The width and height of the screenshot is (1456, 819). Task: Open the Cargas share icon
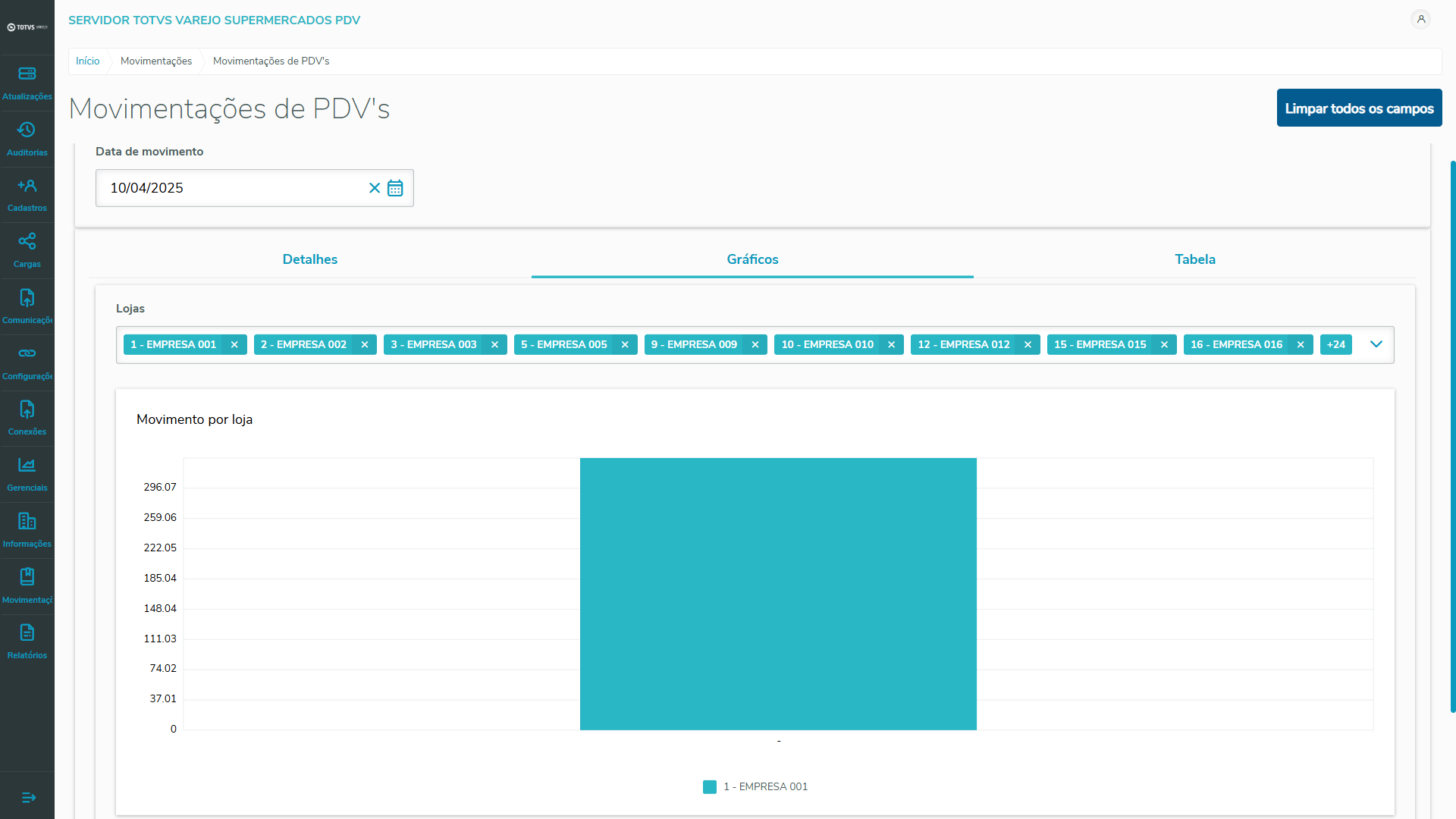(x=27, y=242)
